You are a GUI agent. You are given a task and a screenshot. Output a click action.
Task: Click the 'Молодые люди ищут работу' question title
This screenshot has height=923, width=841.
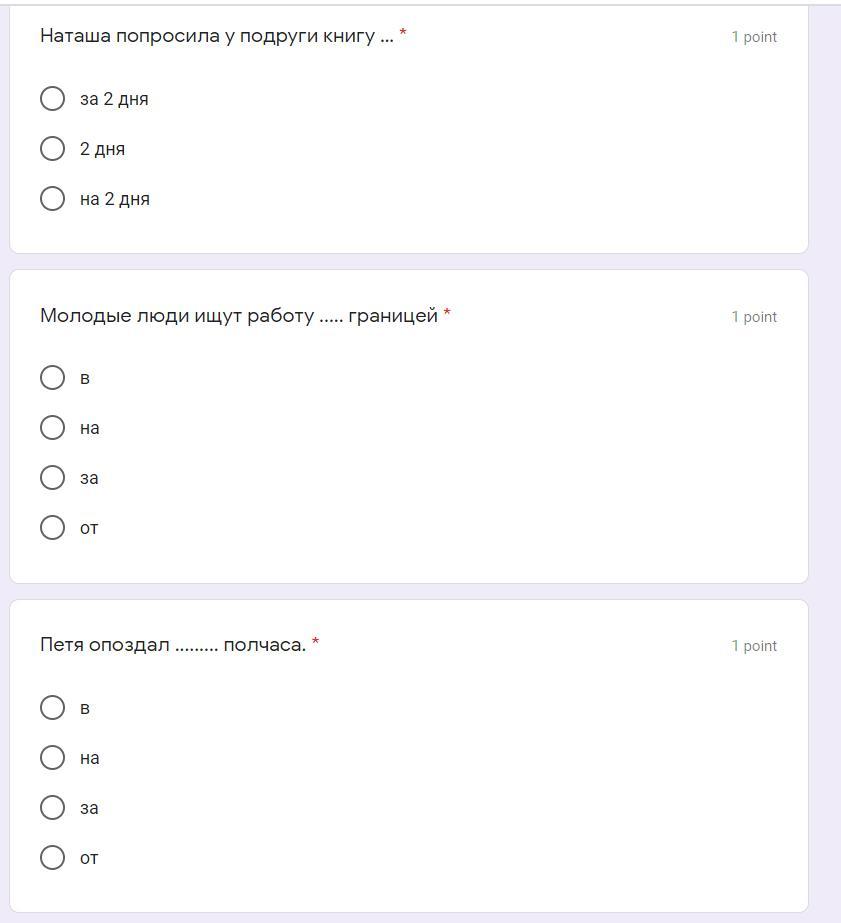pos(238,316)
